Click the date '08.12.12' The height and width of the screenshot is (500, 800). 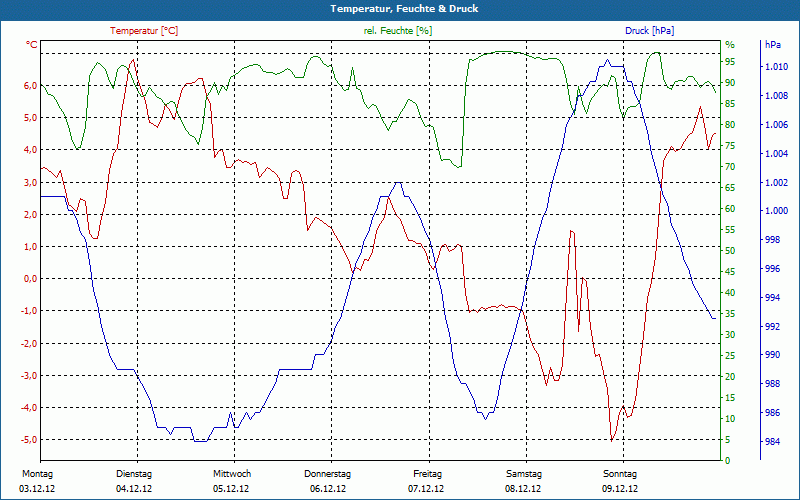point(523,489)
